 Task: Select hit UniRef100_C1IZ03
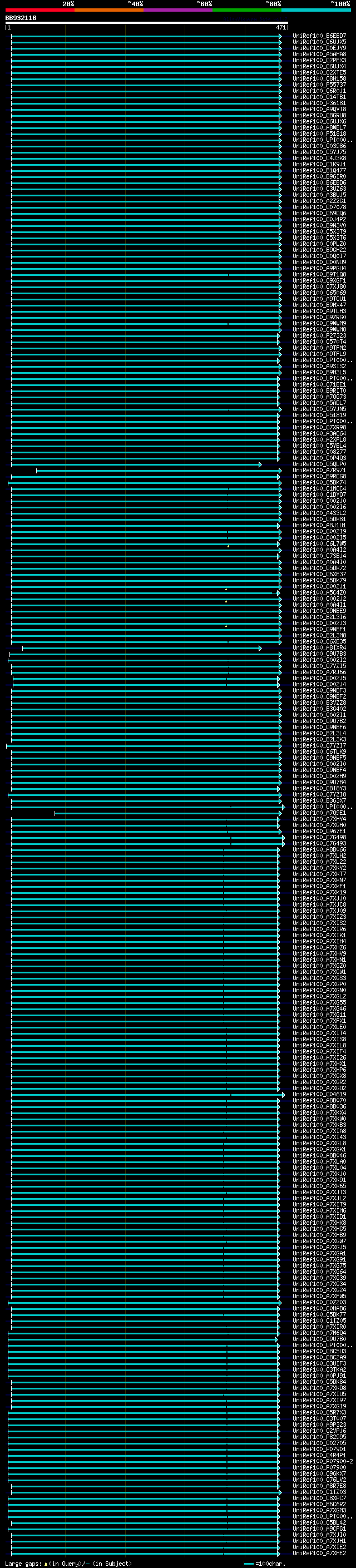[x=319, y=1492]
